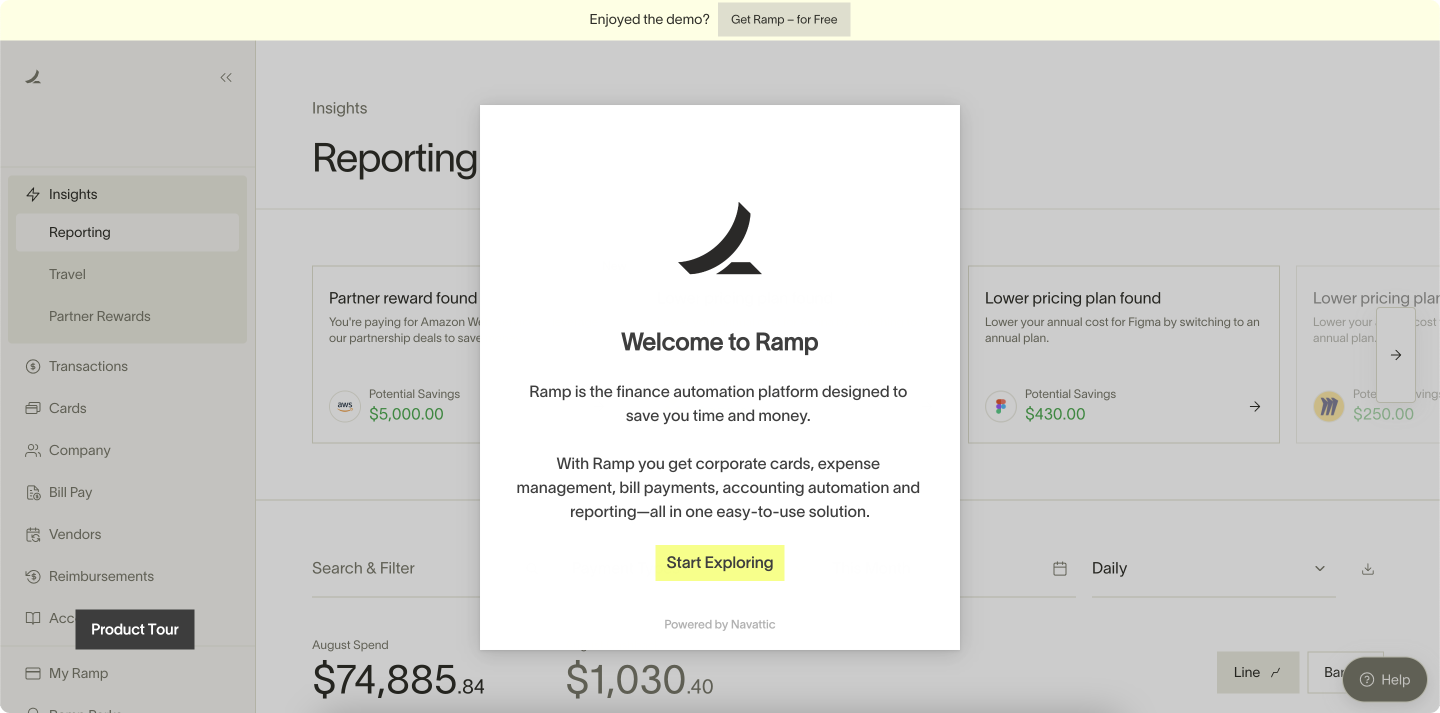This screenshot has width=1440, height=713.
Task: Toggle Line chart view
Action: 1258,672
